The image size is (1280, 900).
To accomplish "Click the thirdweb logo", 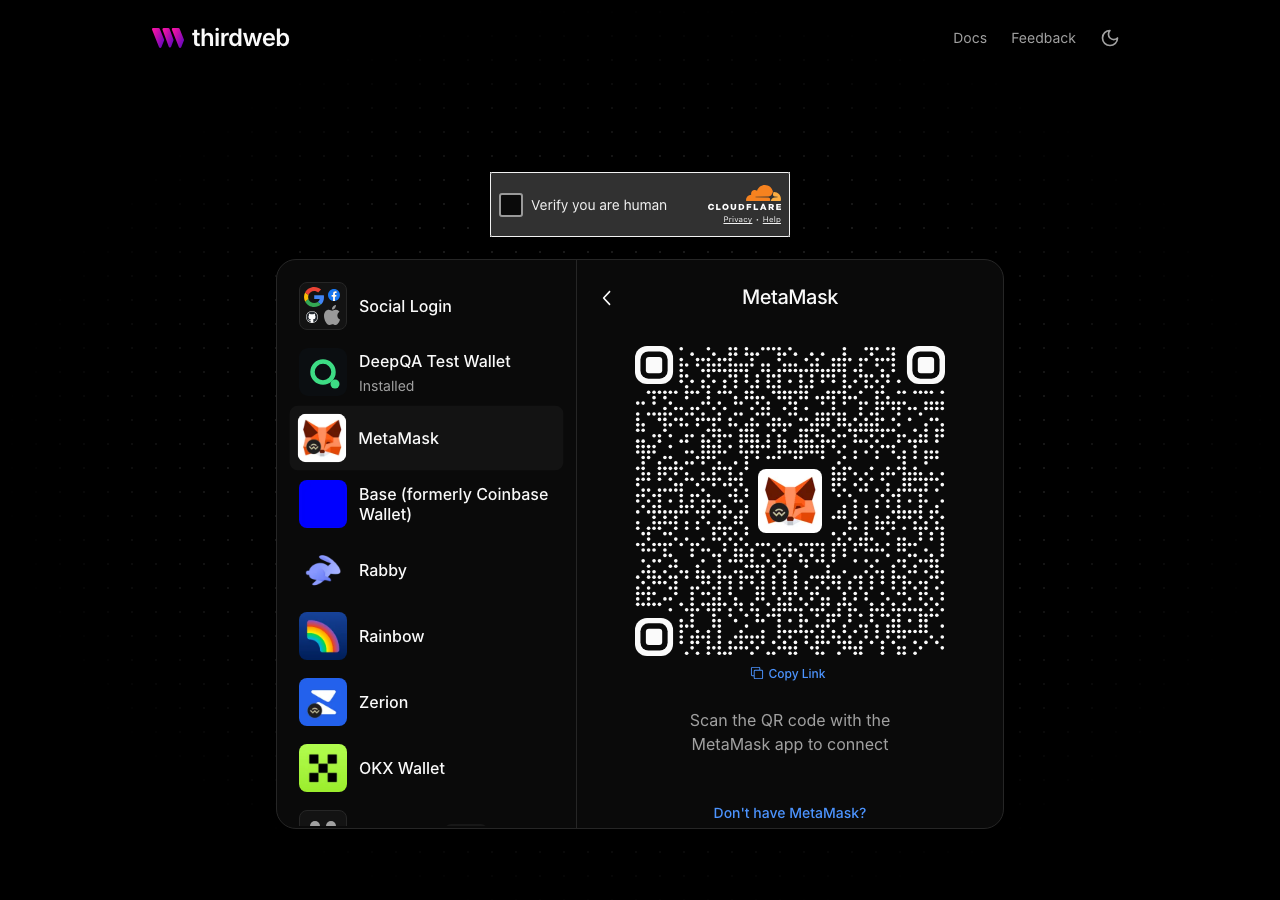I will pyautogui.click(x=220, y=38).
